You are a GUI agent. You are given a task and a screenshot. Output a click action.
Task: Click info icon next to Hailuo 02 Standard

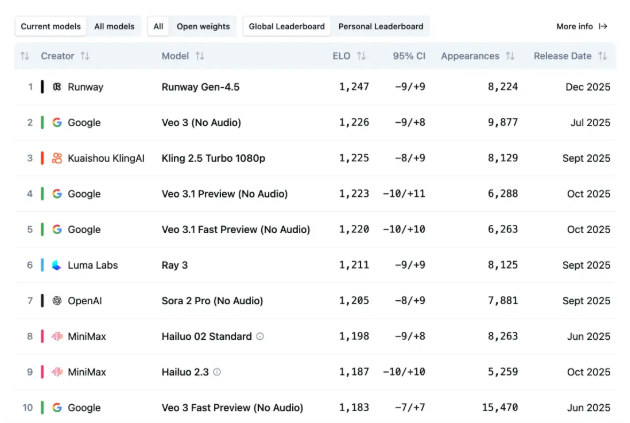click(260, 337)
